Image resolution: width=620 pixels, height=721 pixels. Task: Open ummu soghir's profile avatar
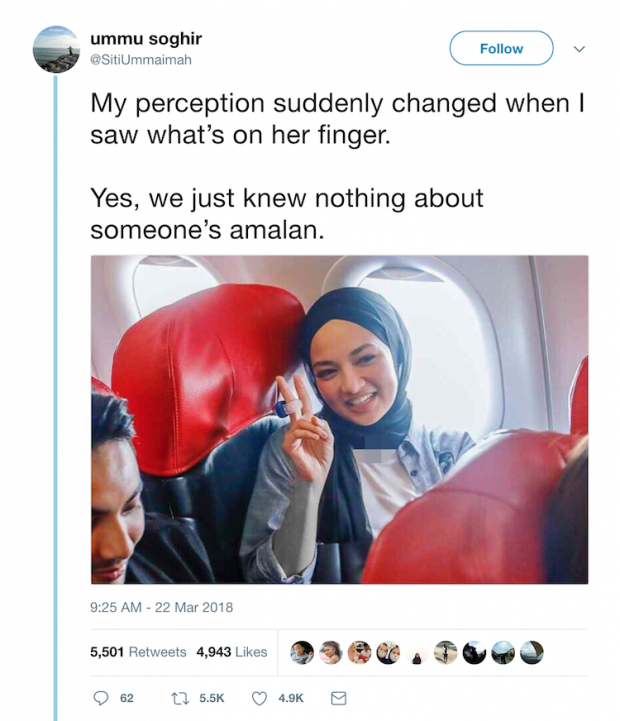pyautogui.click(x=57, y=49)
